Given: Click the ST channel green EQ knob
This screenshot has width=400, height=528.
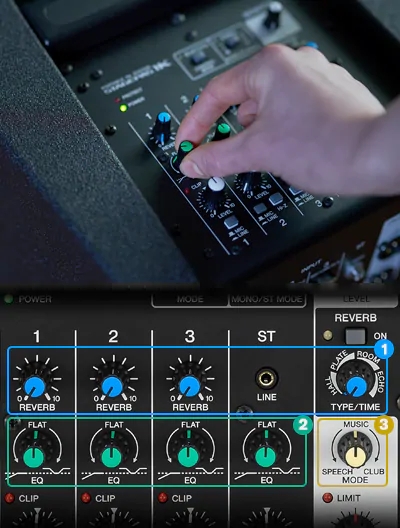Looking at the screenshot, I should (265, 457).
